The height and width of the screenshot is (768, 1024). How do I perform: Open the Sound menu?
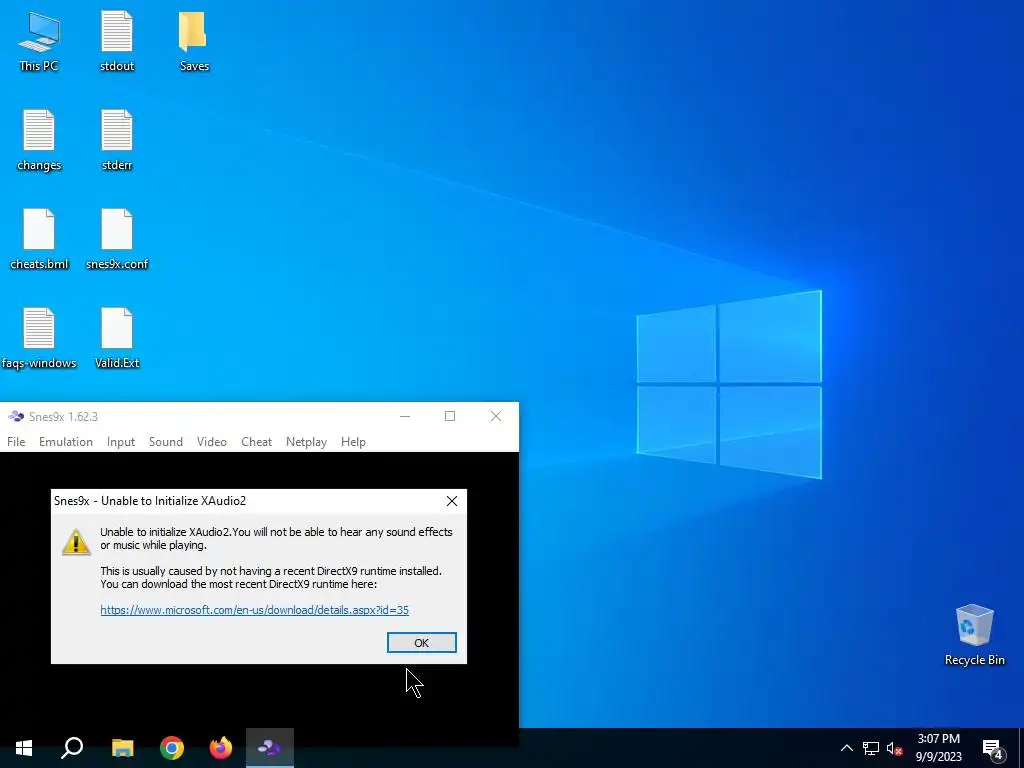166,442
